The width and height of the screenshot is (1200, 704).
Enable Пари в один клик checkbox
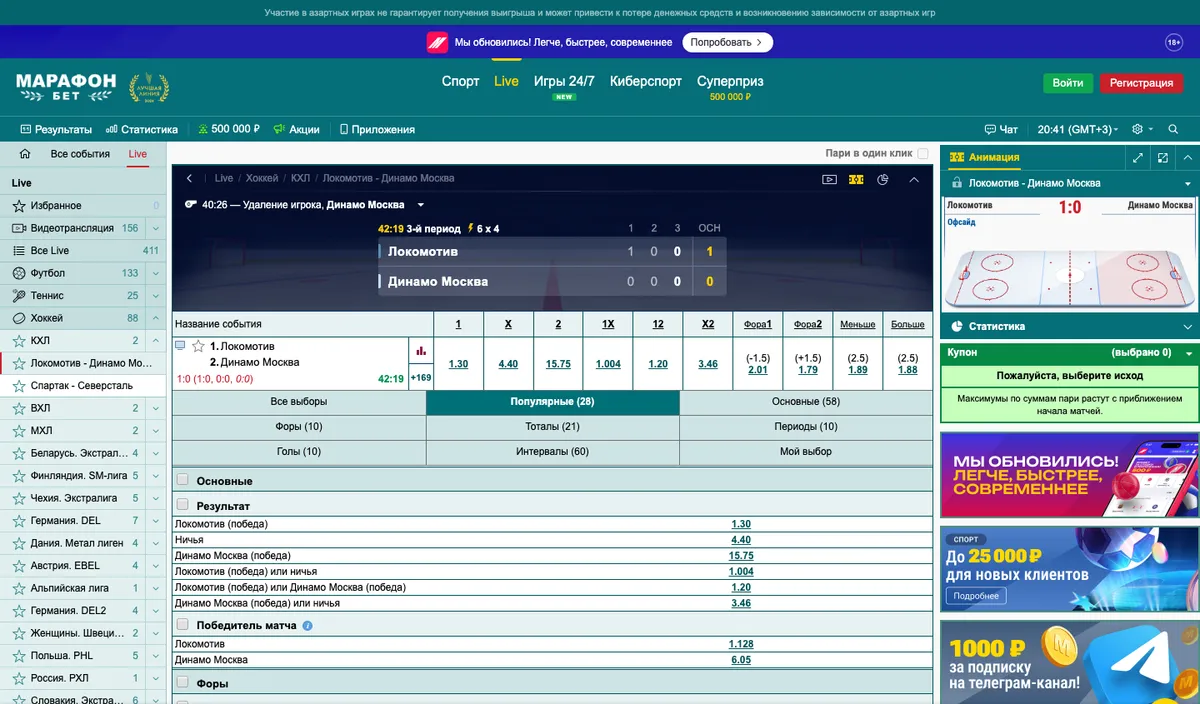tap(923, 154)
